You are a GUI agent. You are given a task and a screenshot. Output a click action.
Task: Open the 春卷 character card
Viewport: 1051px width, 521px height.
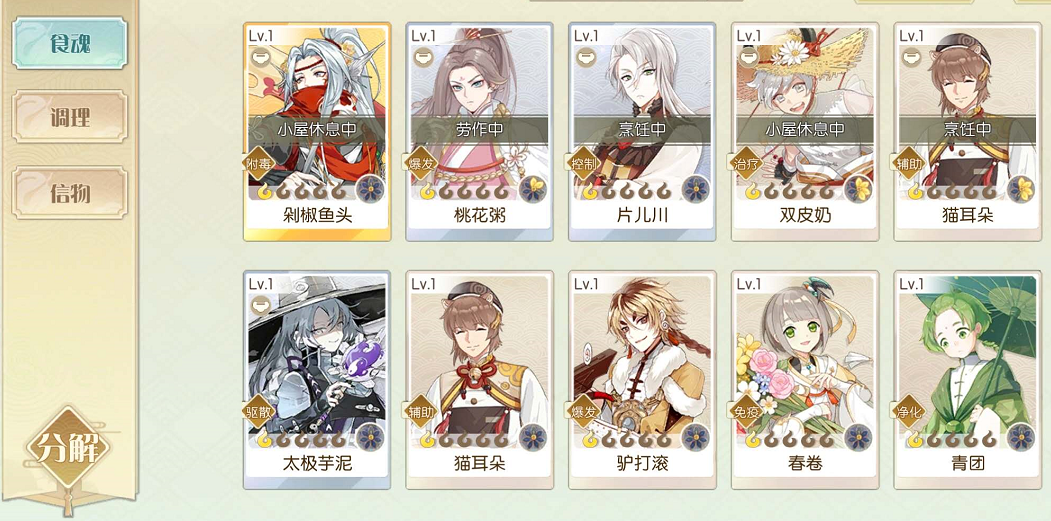click(805, 380)
